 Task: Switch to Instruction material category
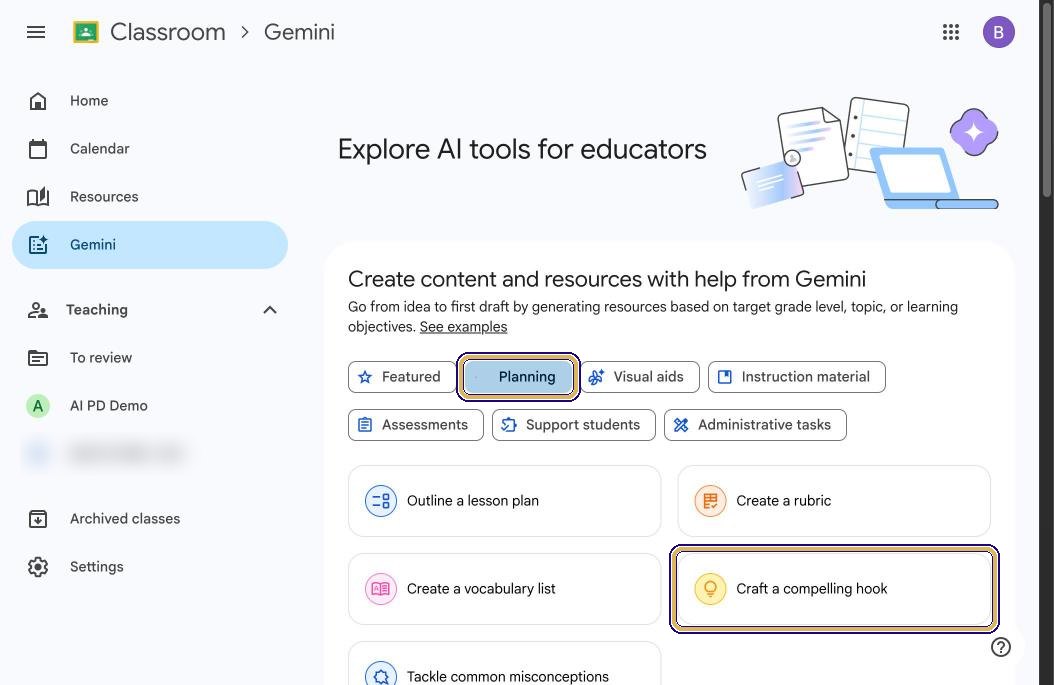click(797, 377)
